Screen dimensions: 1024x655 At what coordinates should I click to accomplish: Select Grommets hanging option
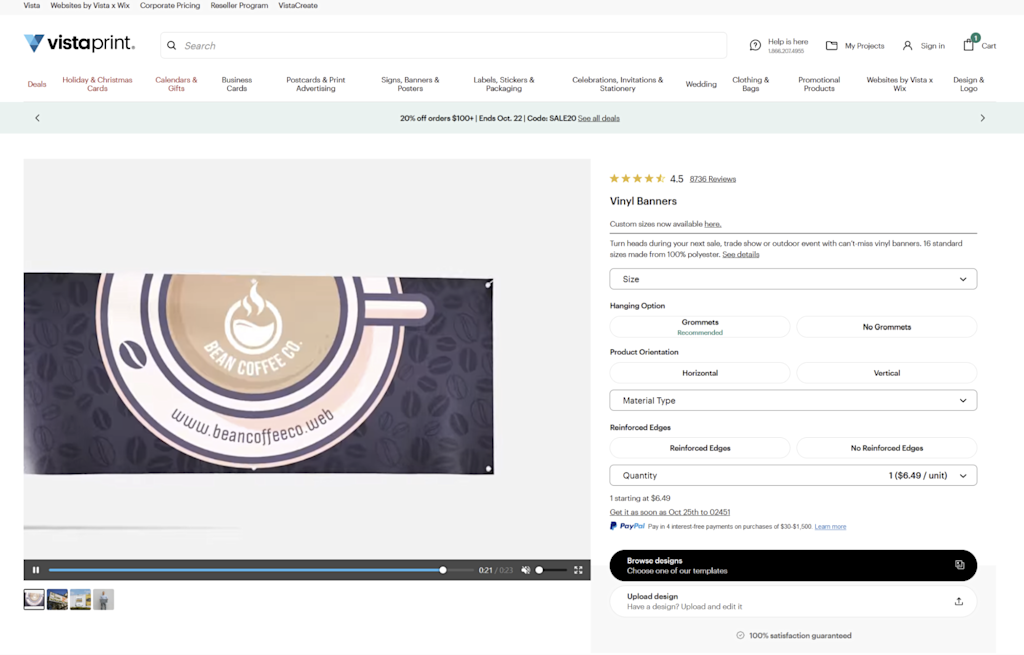[699, 327]
